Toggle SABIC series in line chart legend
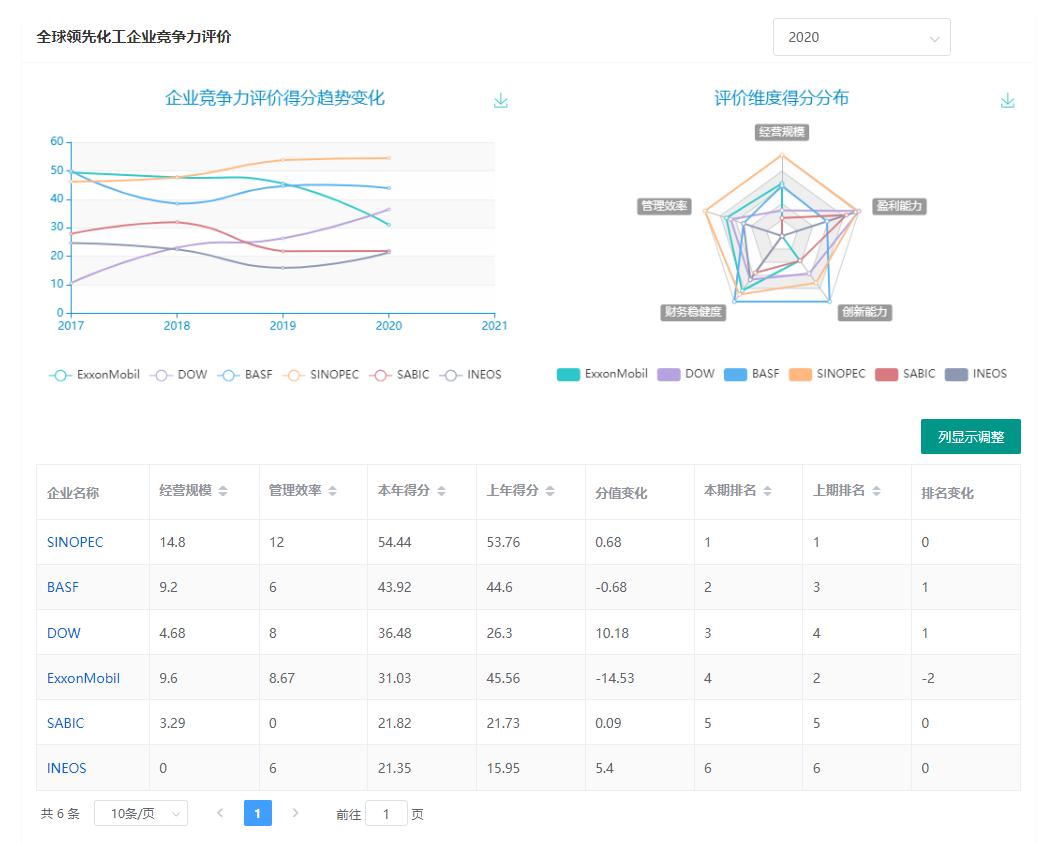 [x=399, y=375]
